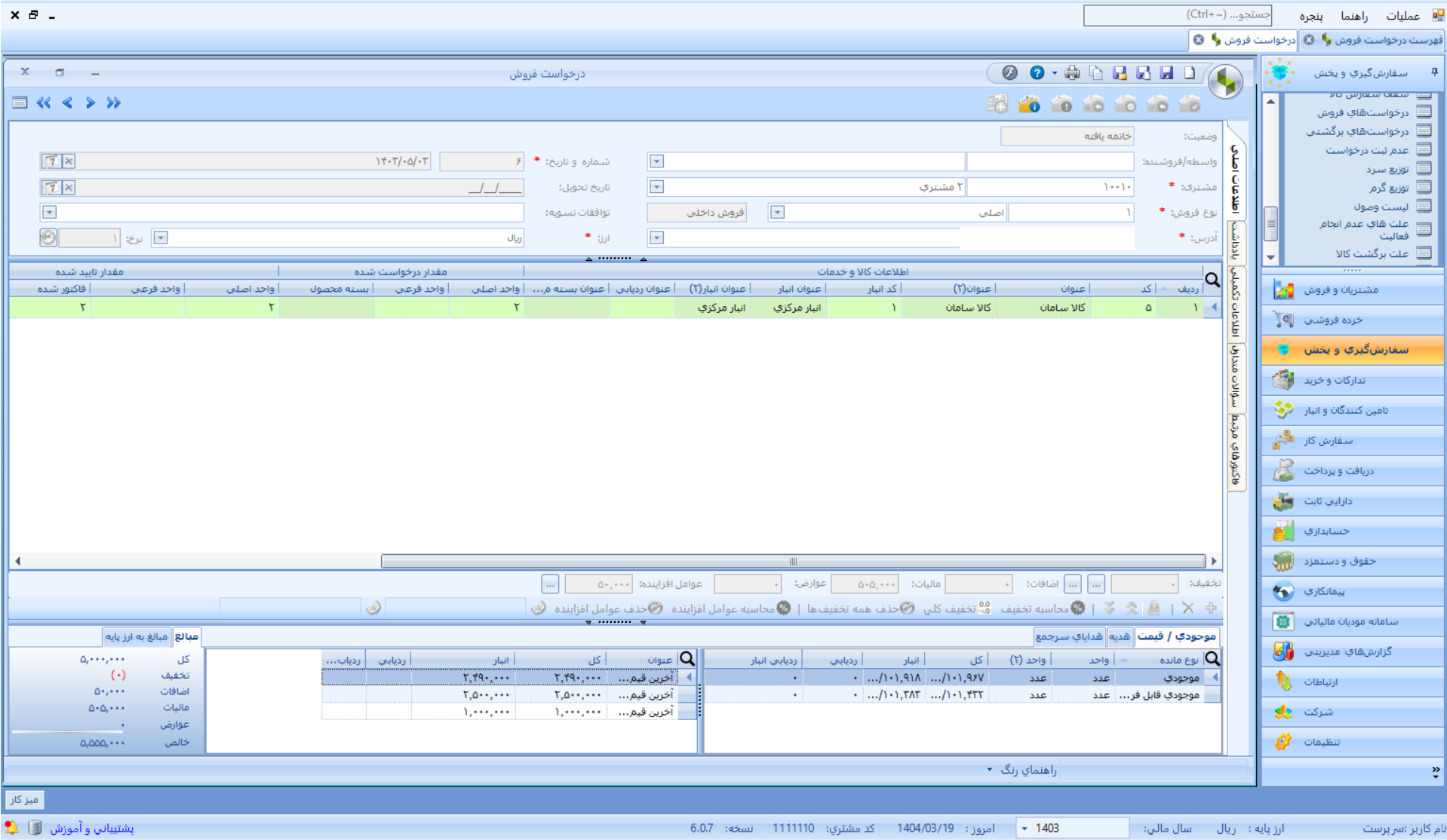Click the جستجو search field

[x=1177, y=15]
